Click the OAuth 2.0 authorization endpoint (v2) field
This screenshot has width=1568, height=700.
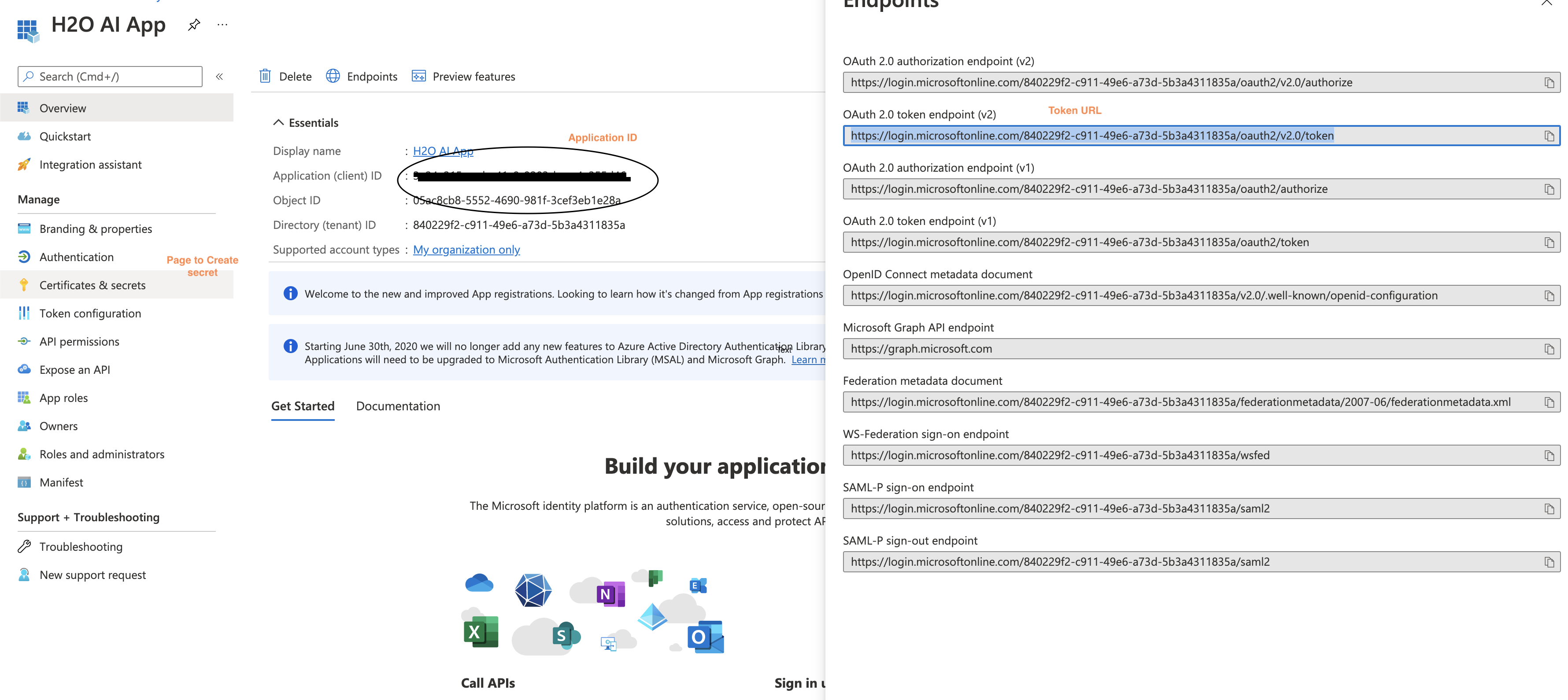click(x=1201, y=82)
